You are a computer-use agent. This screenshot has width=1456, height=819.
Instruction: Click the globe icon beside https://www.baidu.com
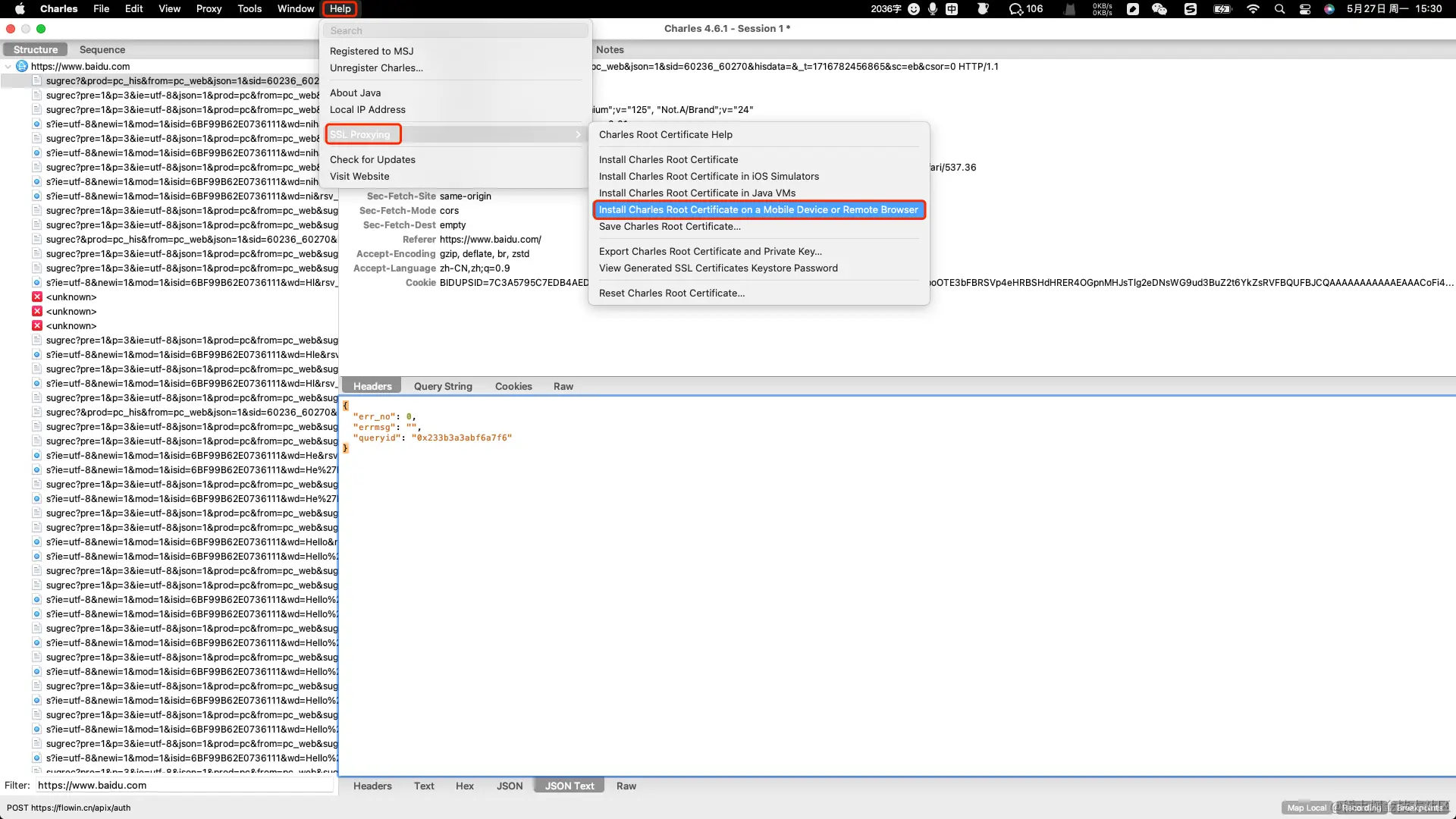click(22, 67)
